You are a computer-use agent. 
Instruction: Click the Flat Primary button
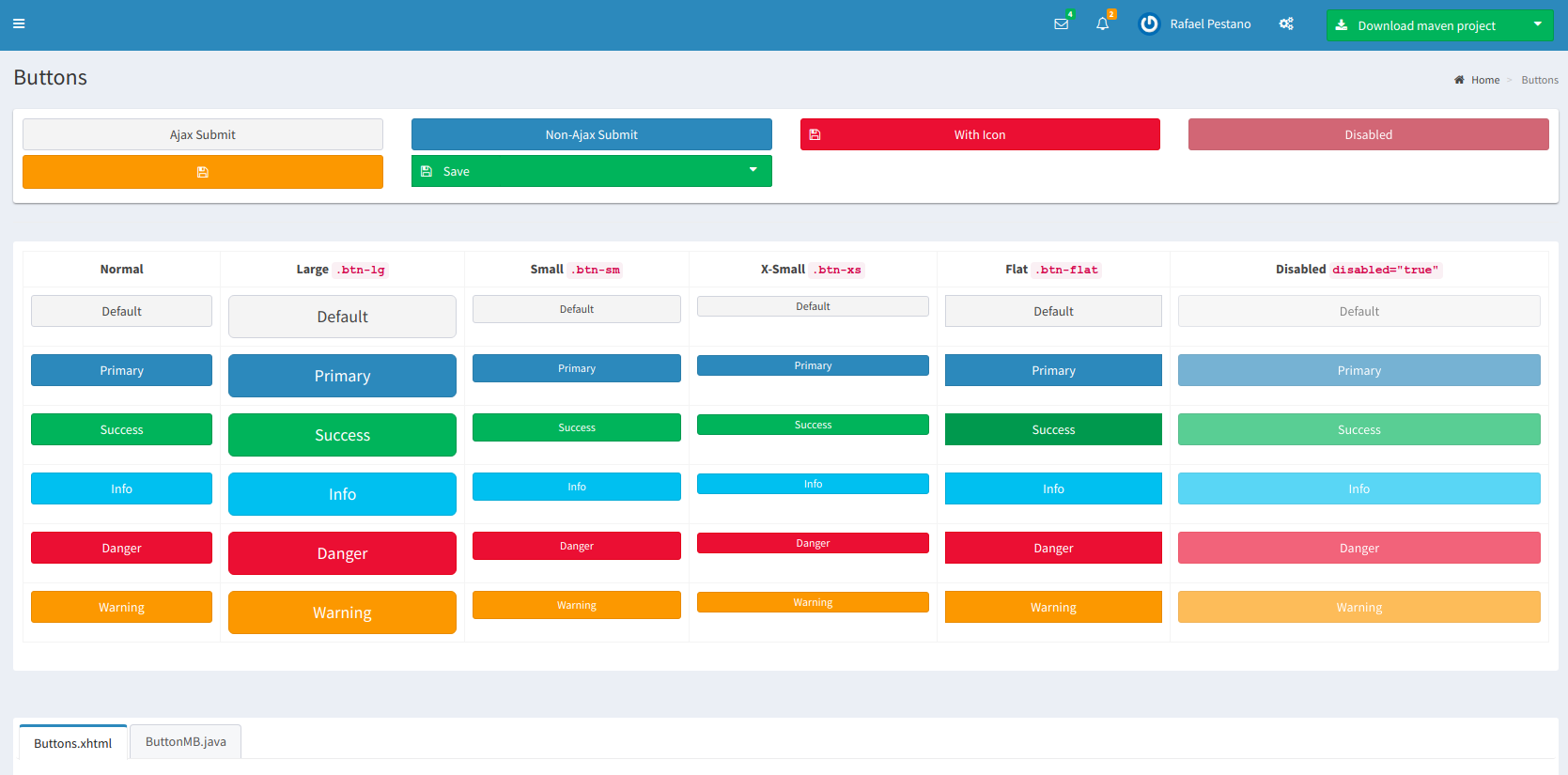(x=1054, y=370)
